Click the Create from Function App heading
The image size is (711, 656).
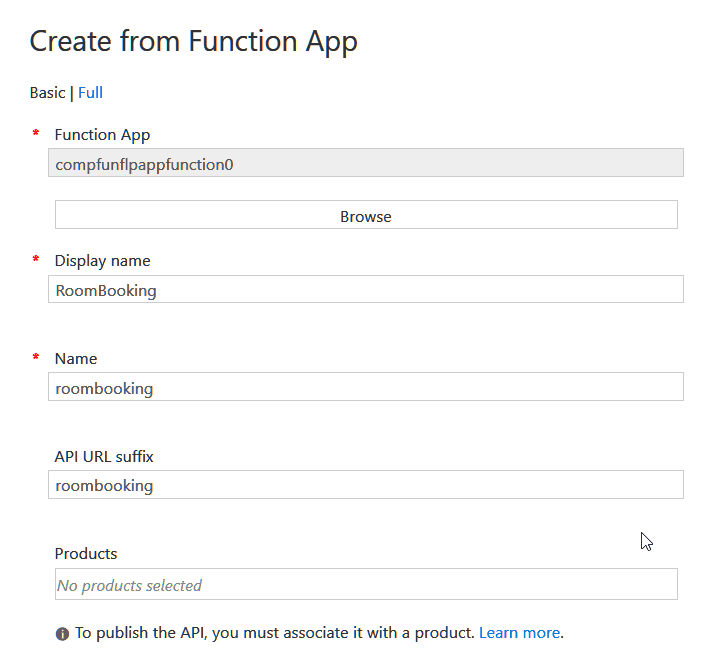click(x=194, y=42)
